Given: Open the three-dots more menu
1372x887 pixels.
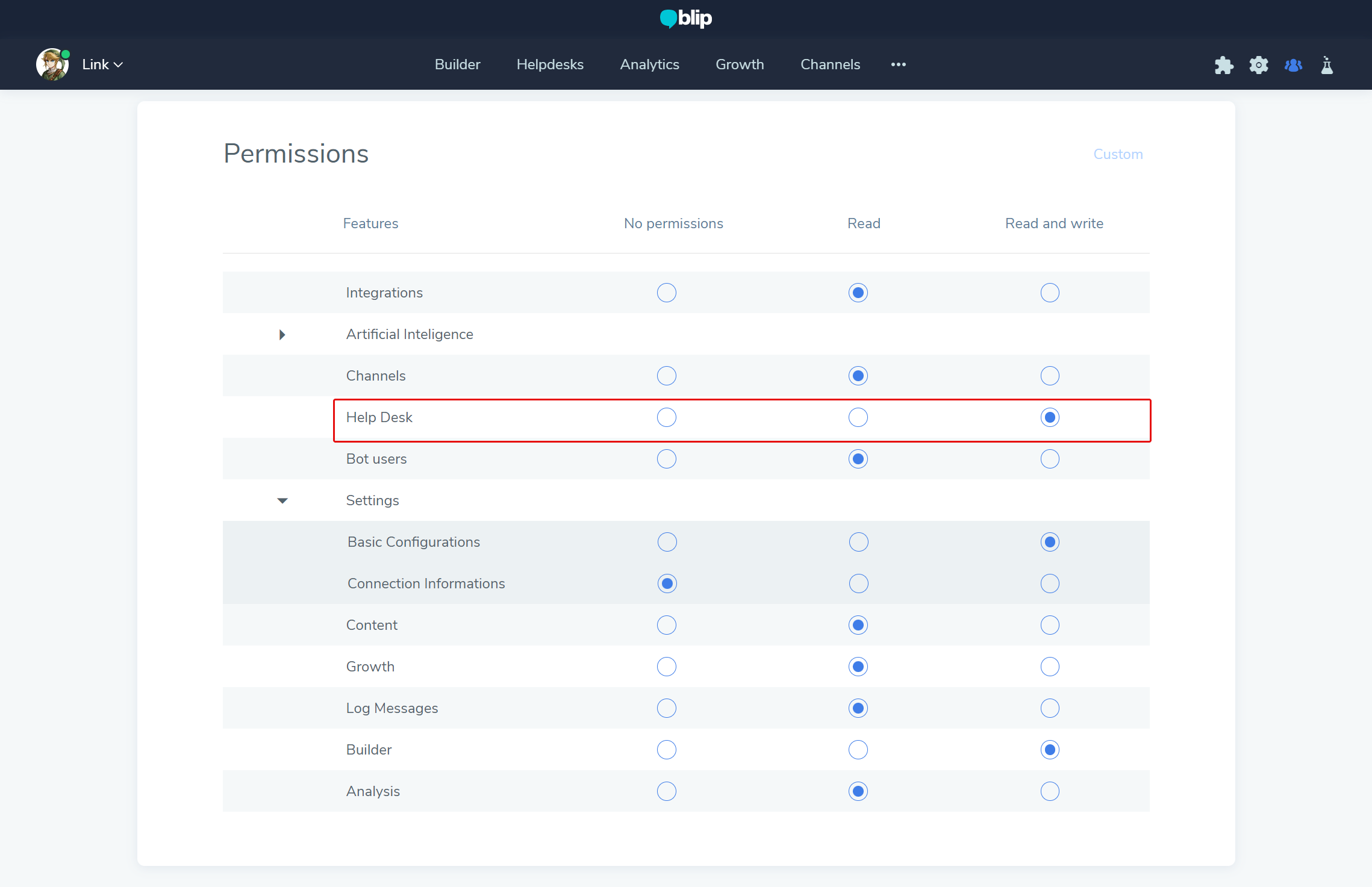Looking at the screenshot, I should tap(898, 64).
